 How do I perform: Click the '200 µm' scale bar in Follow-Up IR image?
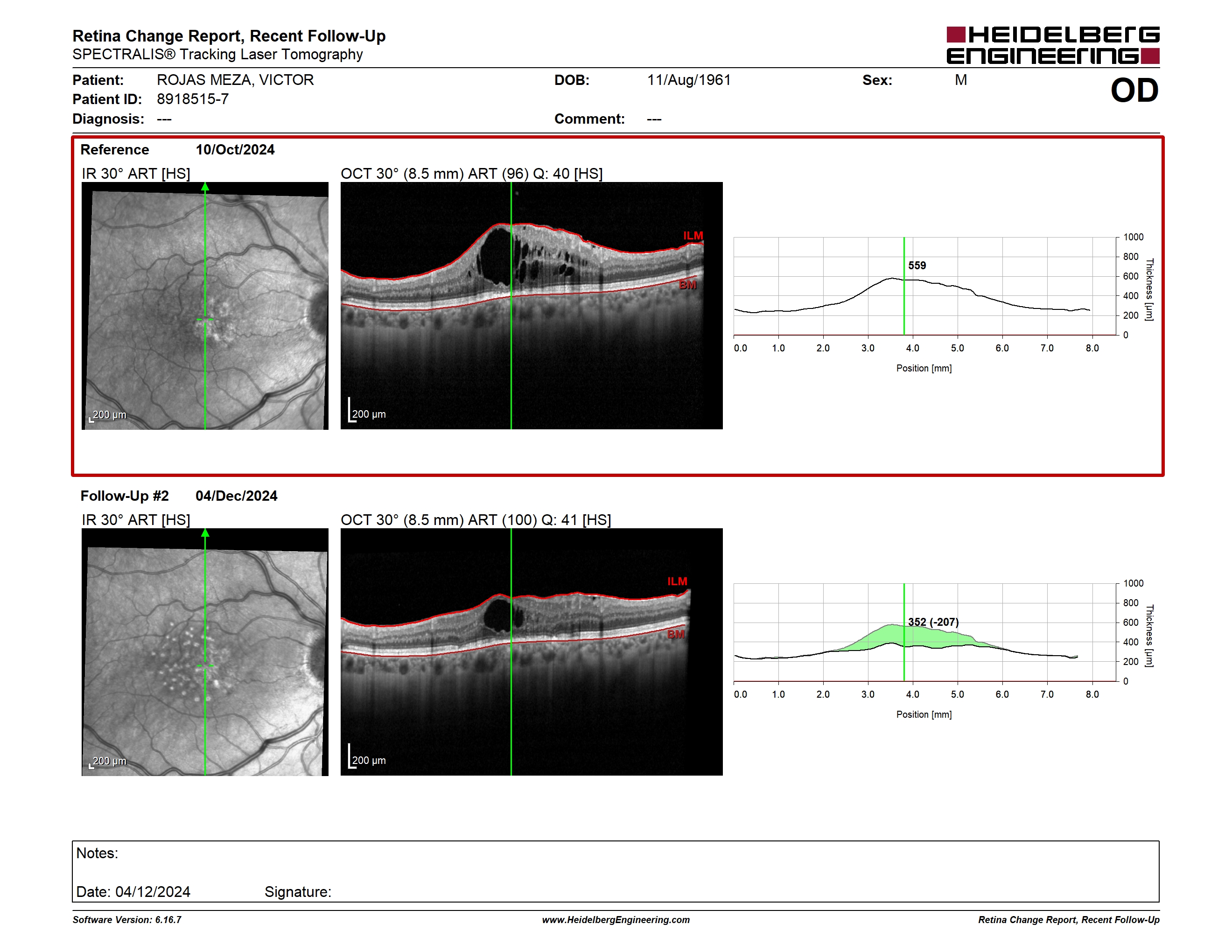(108, 762)
